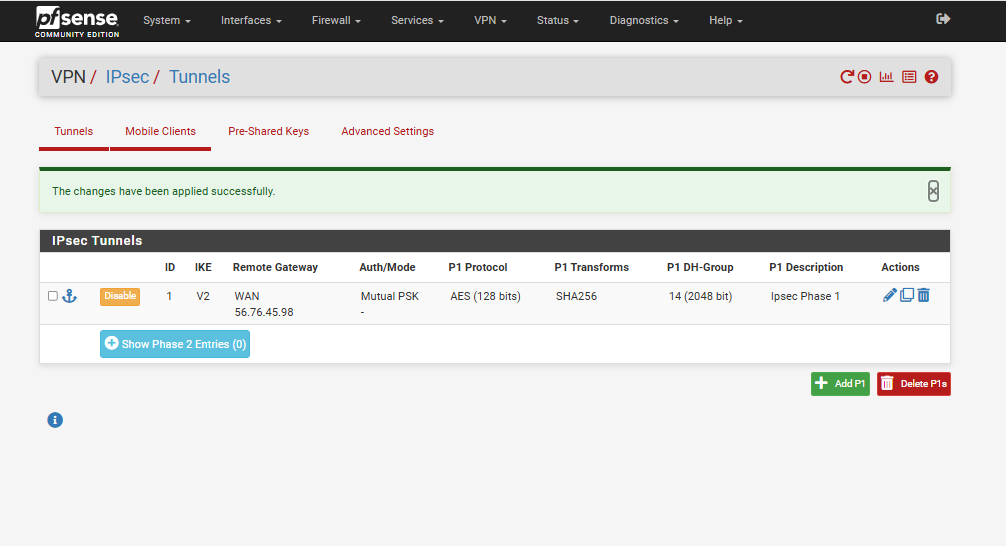
Task: Click the blue info icon below the table
Action: pyautogui.click(x=55, y=420)
